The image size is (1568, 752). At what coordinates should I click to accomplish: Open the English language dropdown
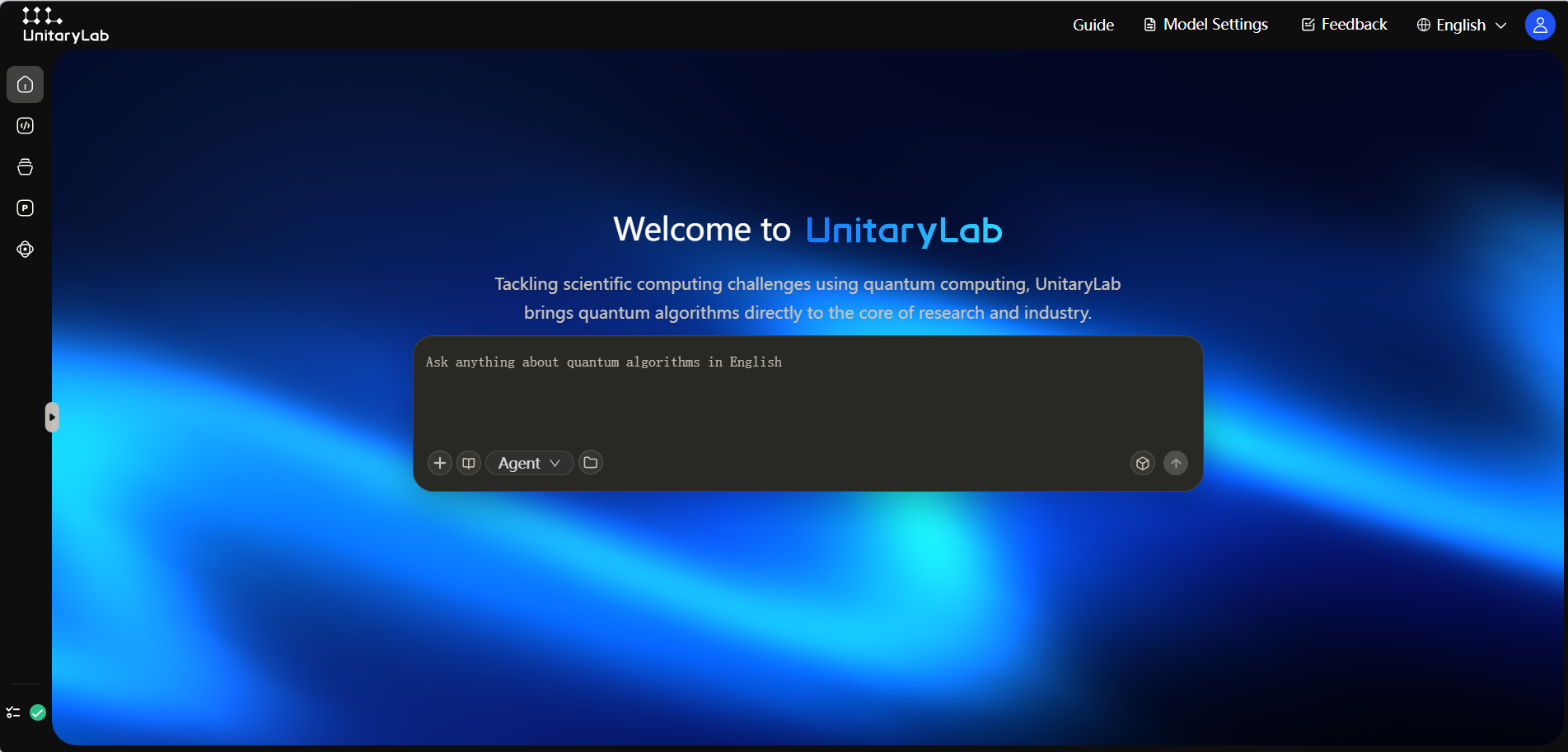1462,25
